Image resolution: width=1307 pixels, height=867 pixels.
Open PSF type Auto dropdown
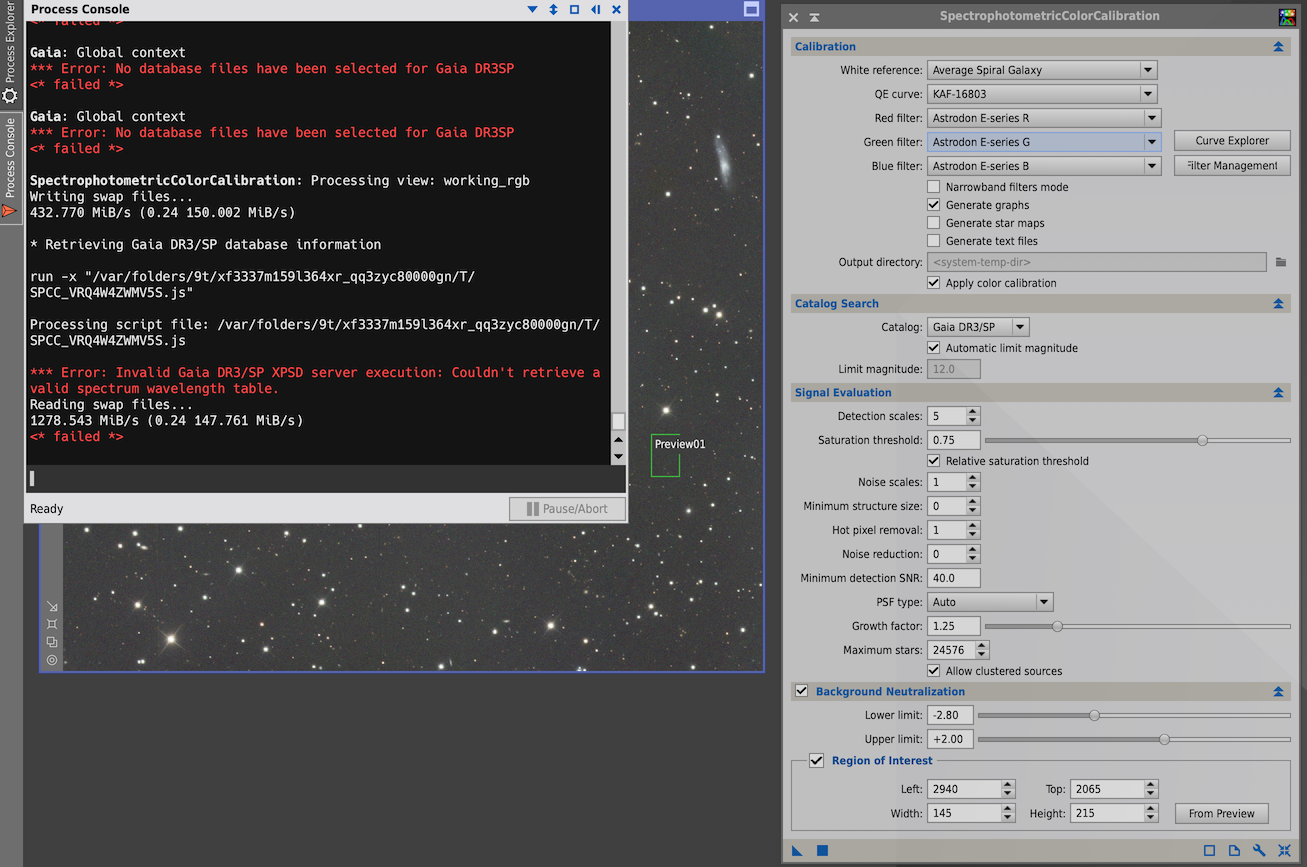pos(990,602)
